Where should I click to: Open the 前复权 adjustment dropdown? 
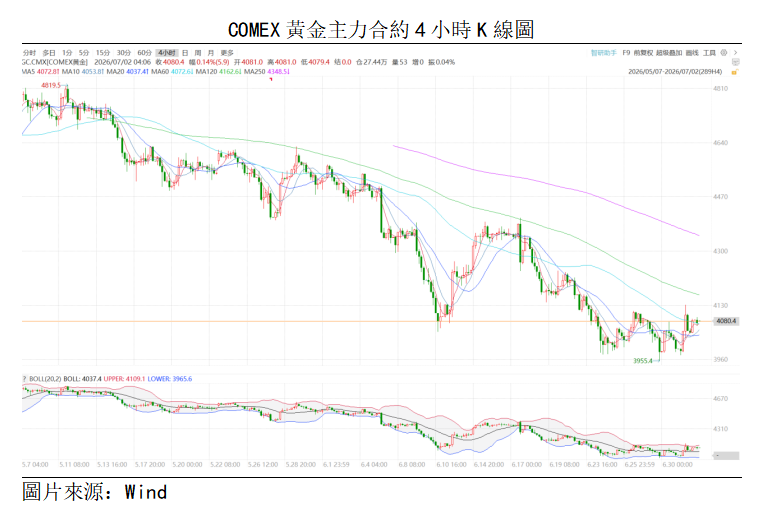point(643,52)
